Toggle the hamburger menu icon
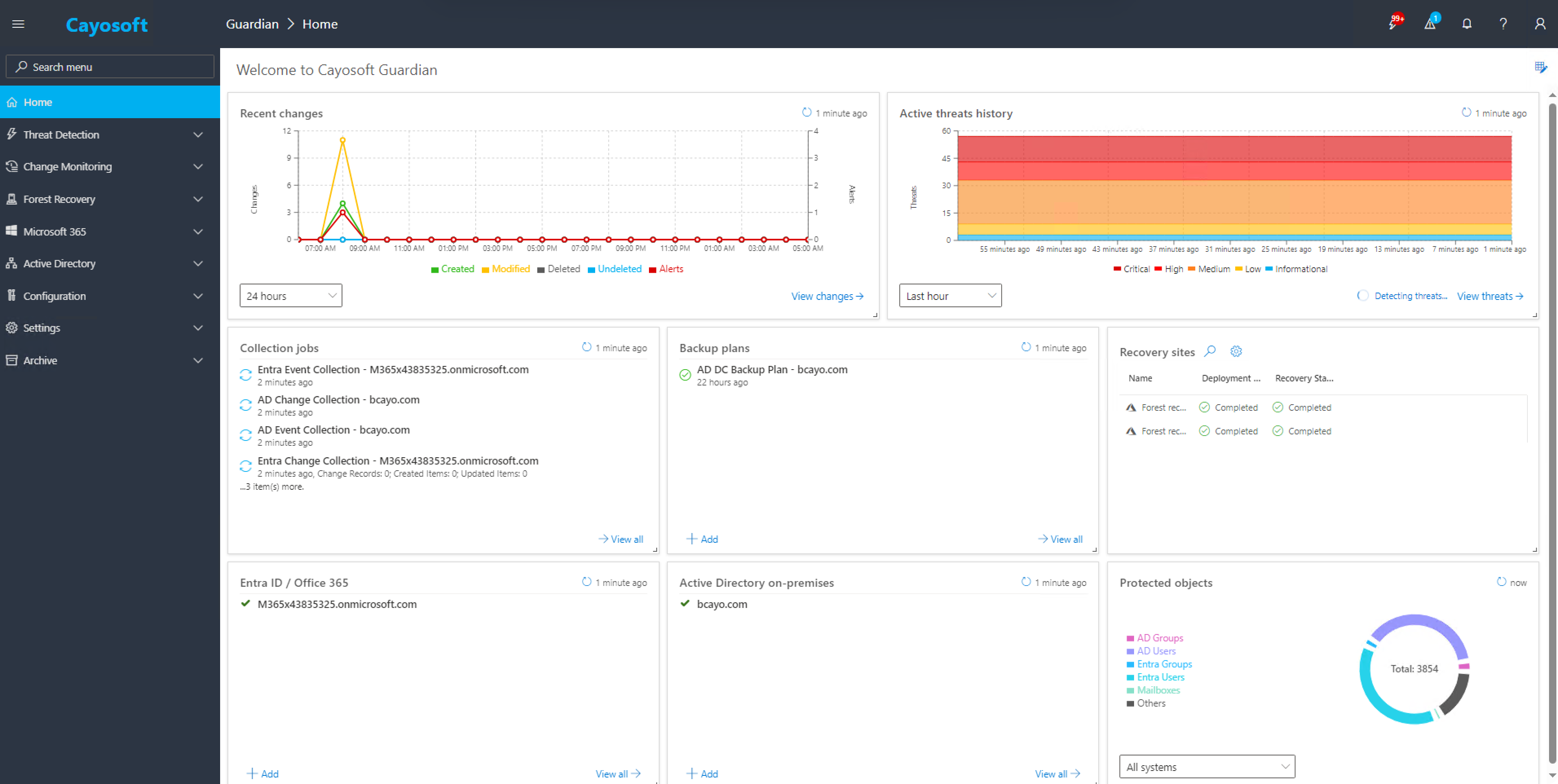The width and height of the screenshot is (1558, 784). 18,24
